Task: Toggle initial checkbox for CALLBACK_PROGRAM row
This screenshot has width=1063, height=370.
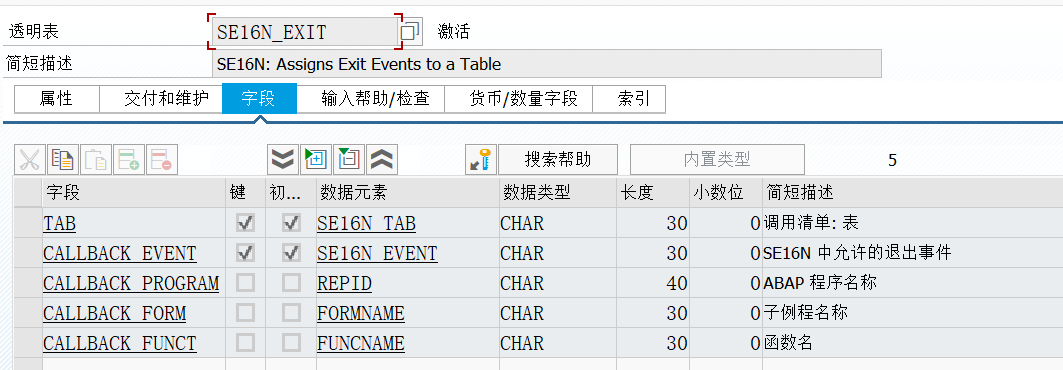Action: 292,283
